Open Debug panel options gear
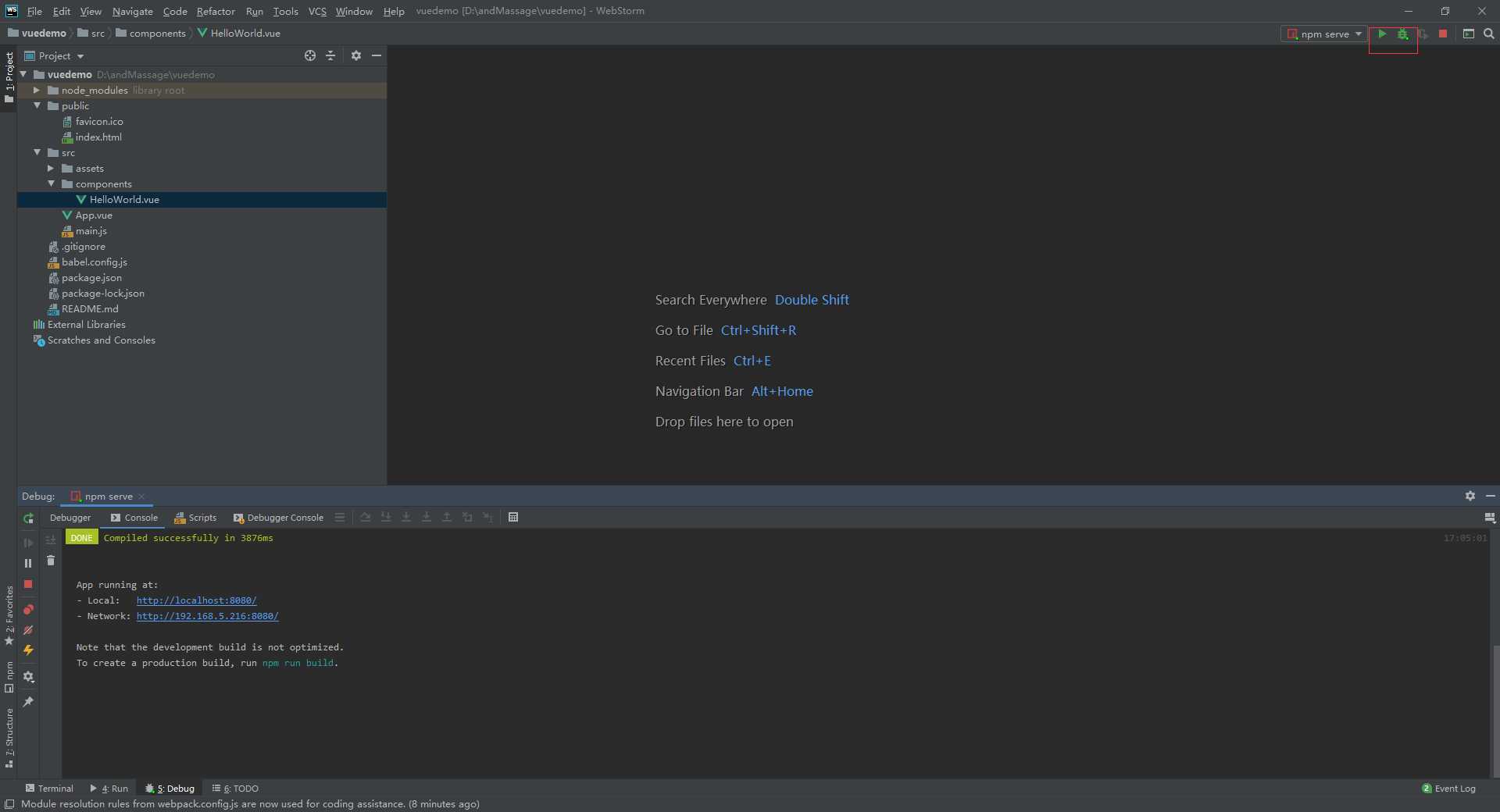The height and width of the screenshot is (812, 1500). (x=1470, y=496)
